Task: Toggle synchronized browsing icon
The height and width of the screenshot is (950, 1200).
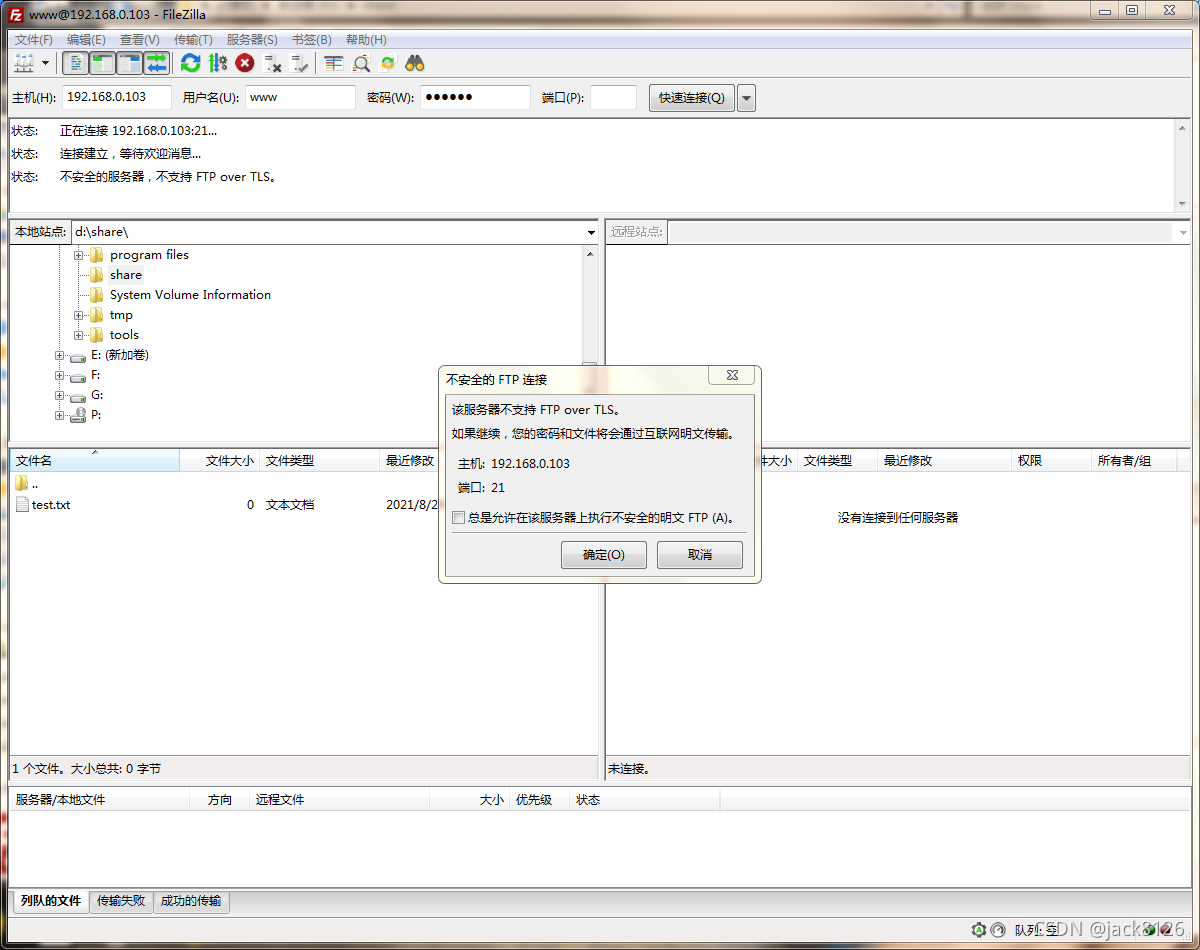Action: [x=388, y=63]
